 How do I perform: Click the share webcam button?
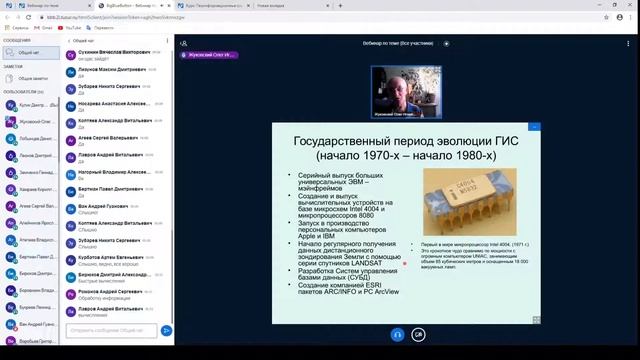[418, 335]
